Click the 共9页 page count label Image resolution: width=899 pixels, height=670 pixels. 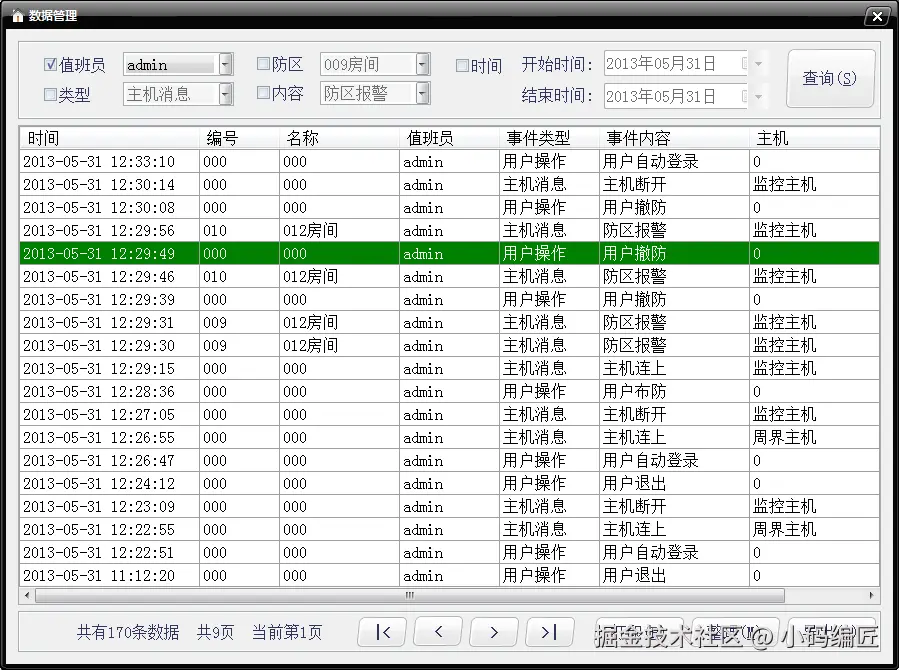216,632
